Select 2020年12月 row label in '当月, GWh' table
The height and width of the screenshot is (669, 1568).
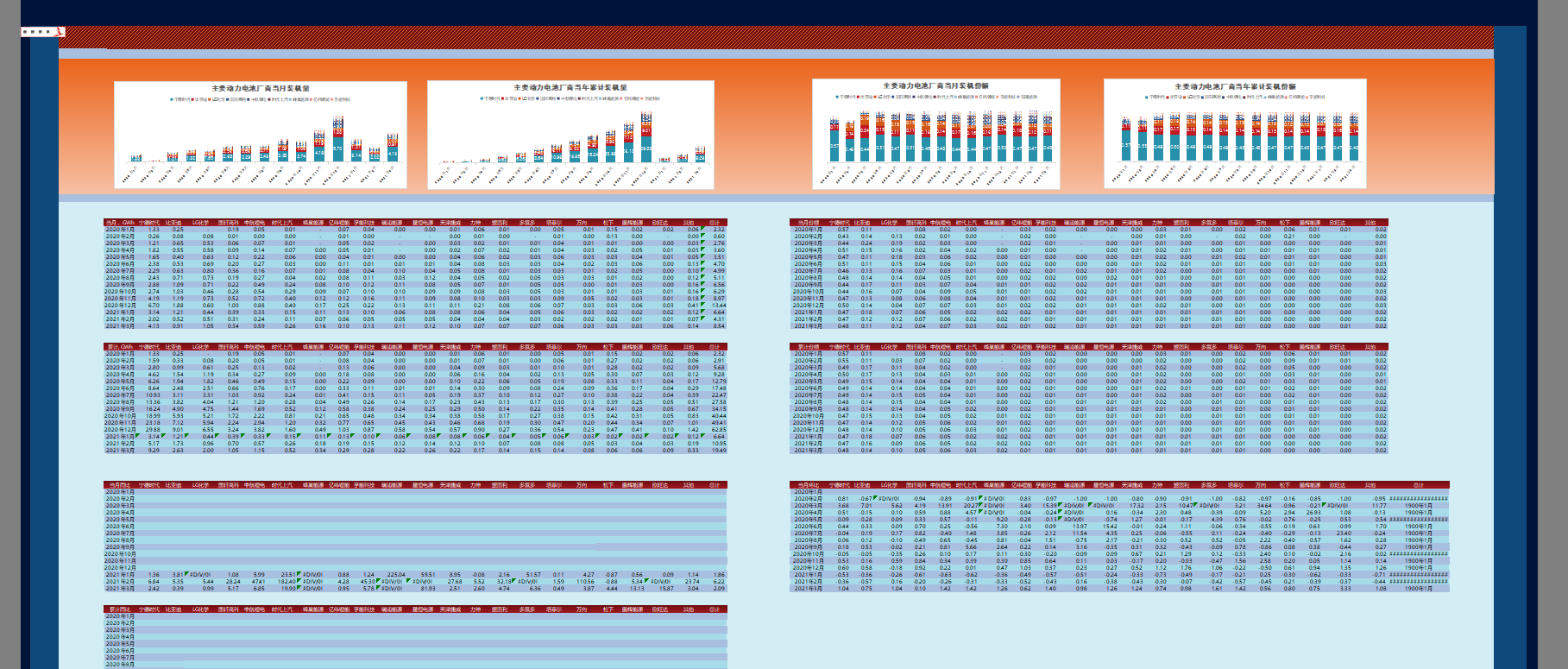pyautogui.click(x=120, y=306)
